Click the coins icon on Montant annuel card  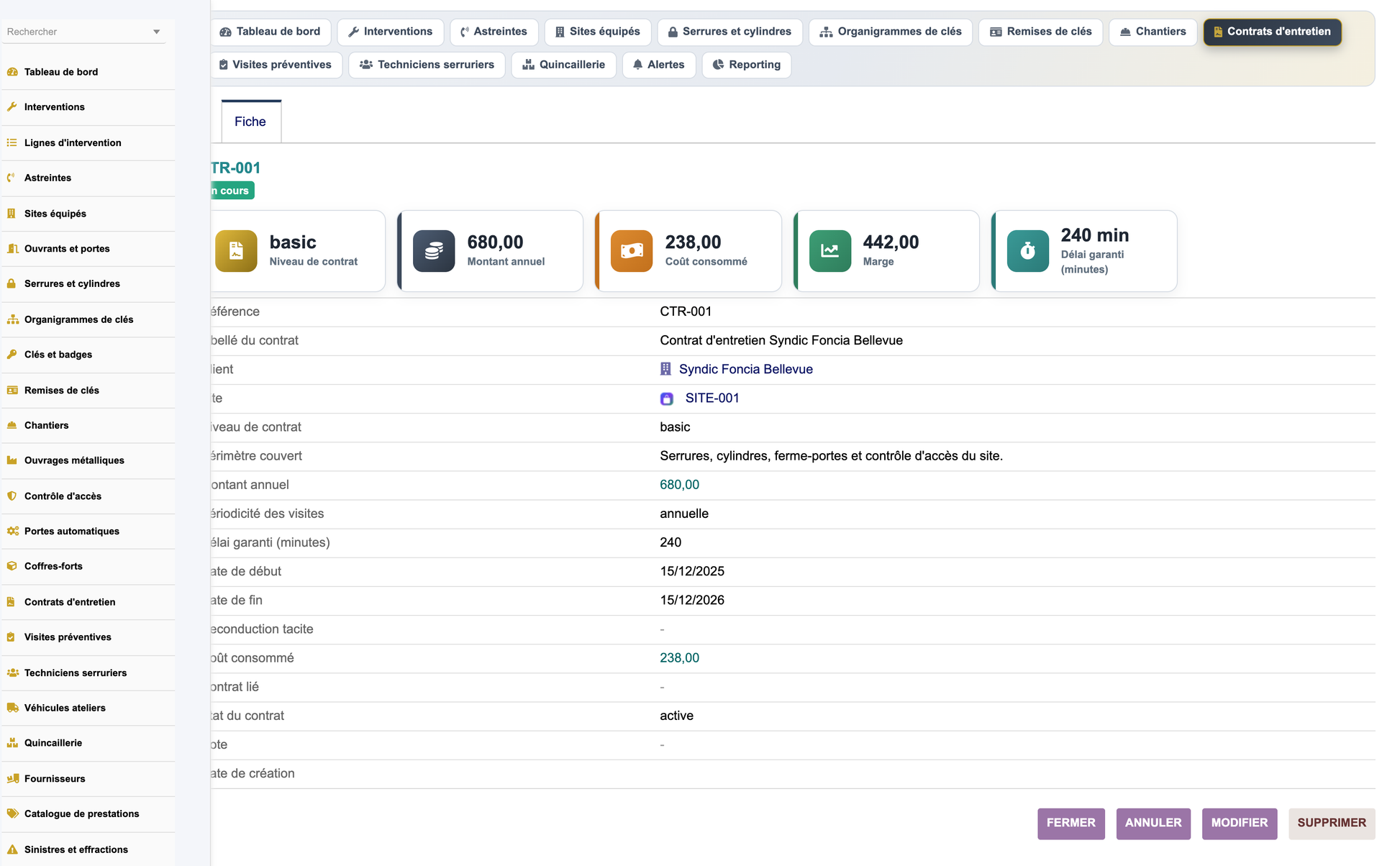pyautogui.click(x=434, y=251)
